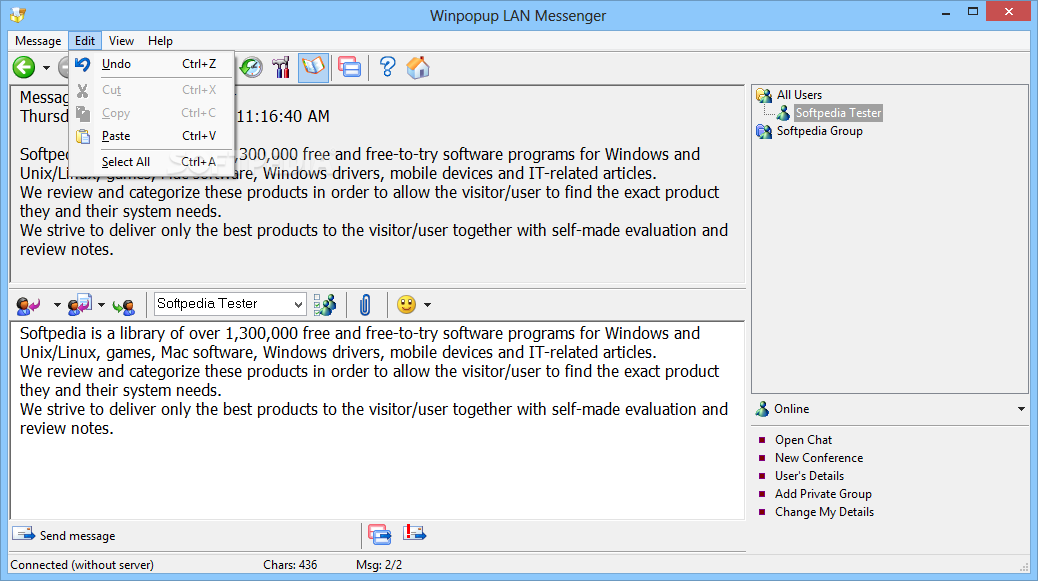Image resolution: width=1038 pixels, height=581 pixels.
Task: Toggle the open book user list icon
Action: [x=313, y=67]
